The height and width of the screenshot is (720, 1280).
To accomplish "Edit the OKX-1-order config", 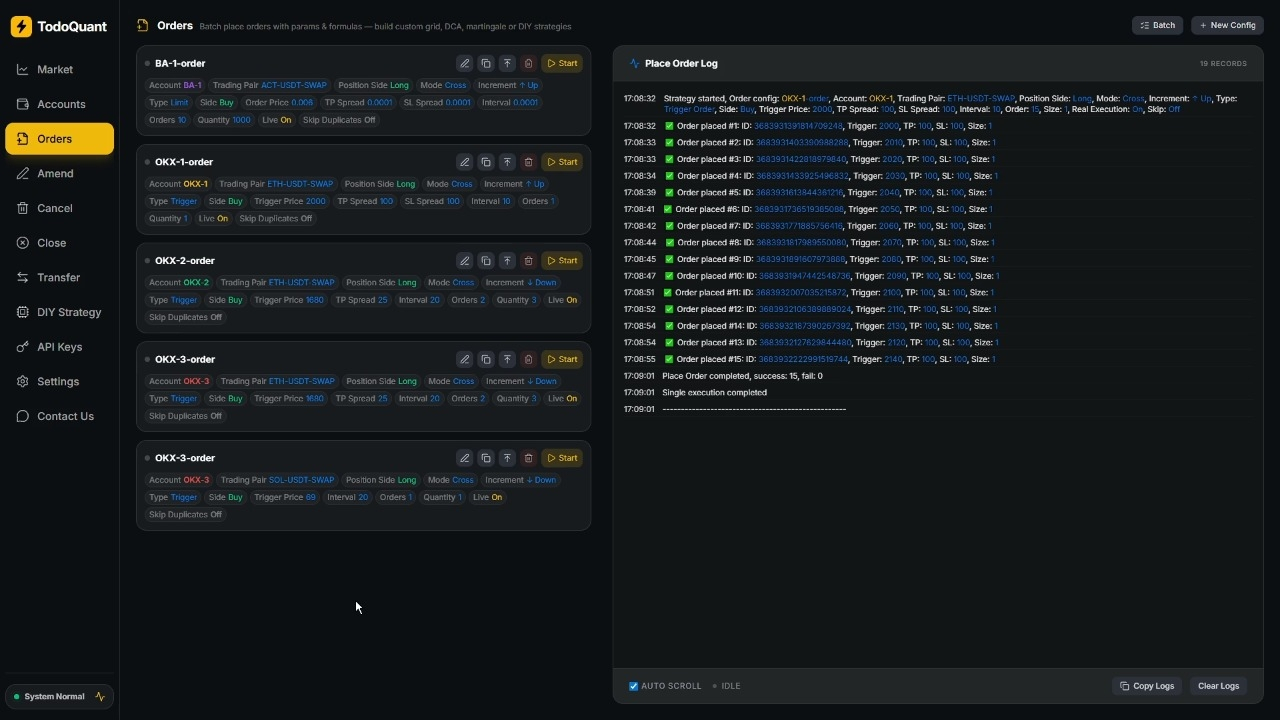I will tap(464, 162).
